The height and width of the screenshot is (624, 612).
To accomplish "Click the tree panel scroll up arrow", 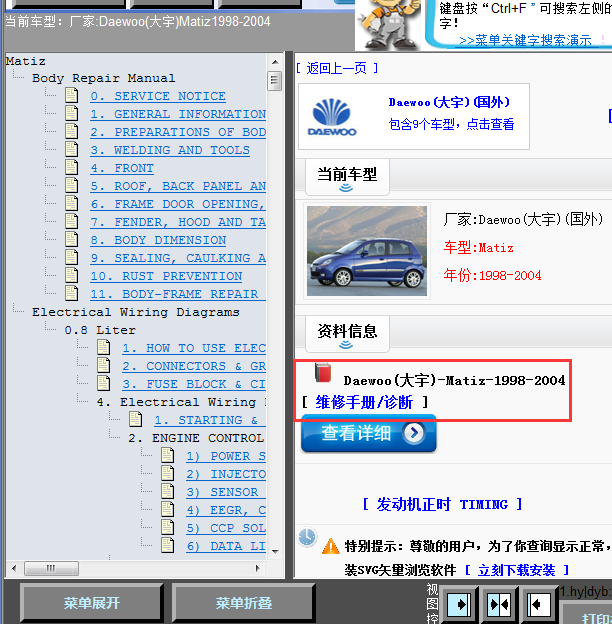I will pyautogui.click(x=275, y=62).
